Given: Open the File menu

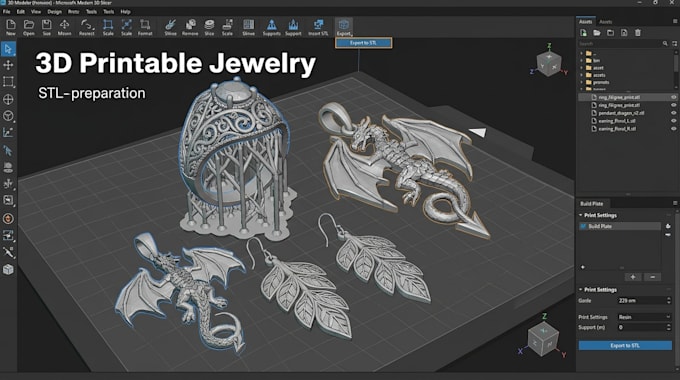Looking at the screenshot, I should tap(6, 12).
